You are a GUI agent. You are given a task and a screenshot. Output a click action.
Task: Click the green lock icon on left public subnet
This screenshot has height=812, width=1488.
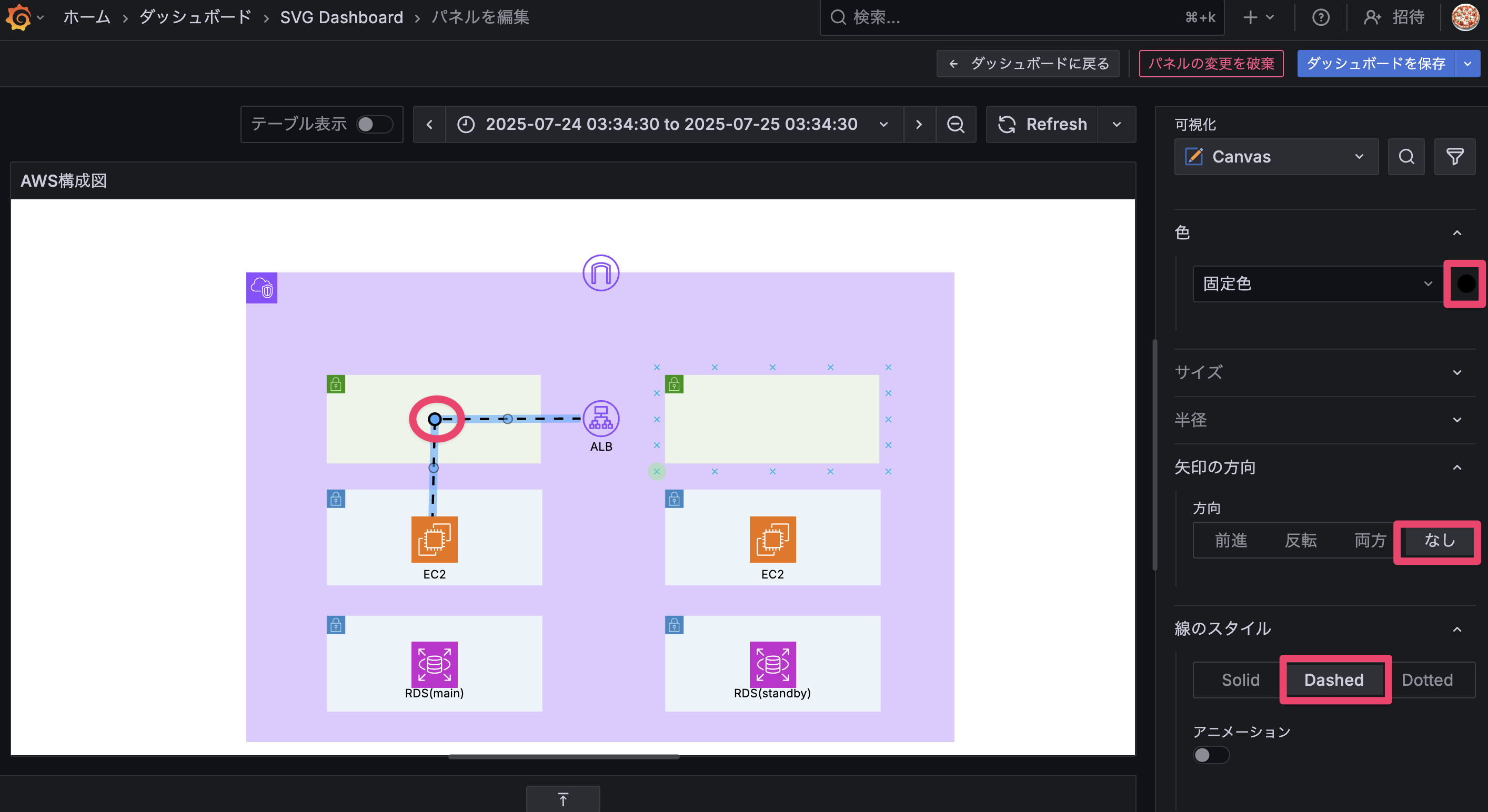coord(336,384)
